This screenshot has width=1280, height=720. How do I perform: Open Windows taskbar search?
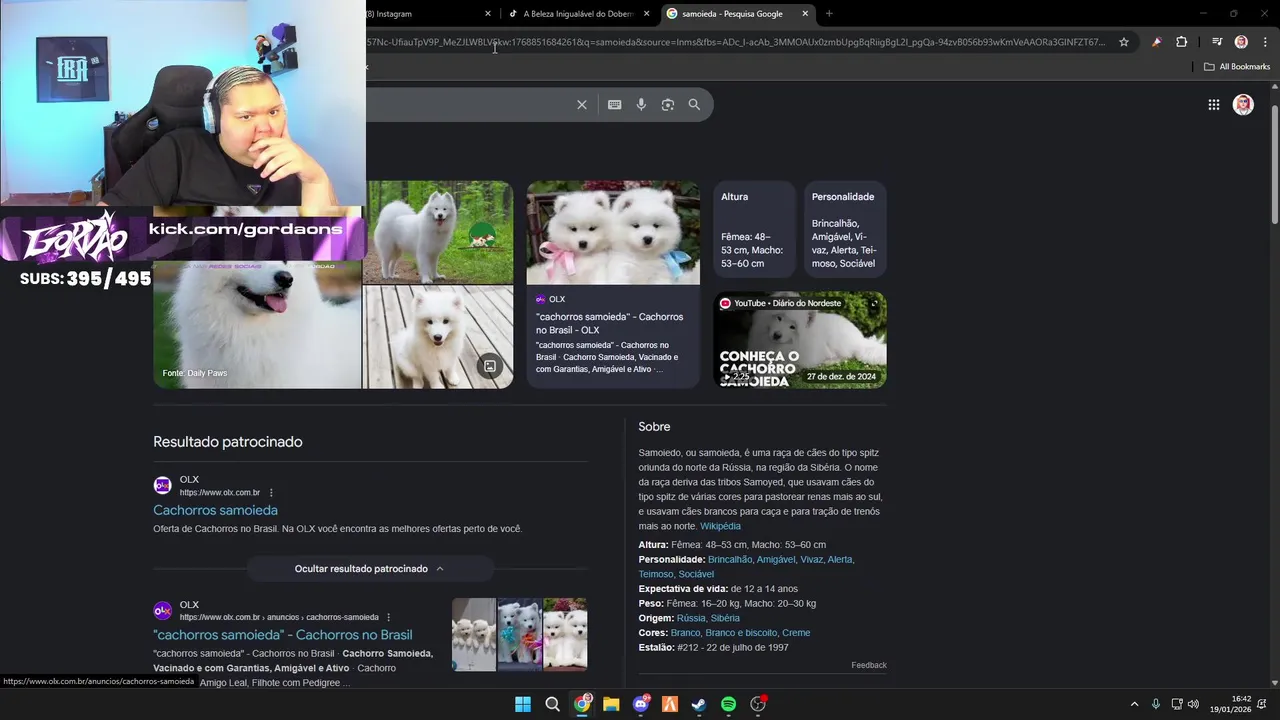coord(552,704)
